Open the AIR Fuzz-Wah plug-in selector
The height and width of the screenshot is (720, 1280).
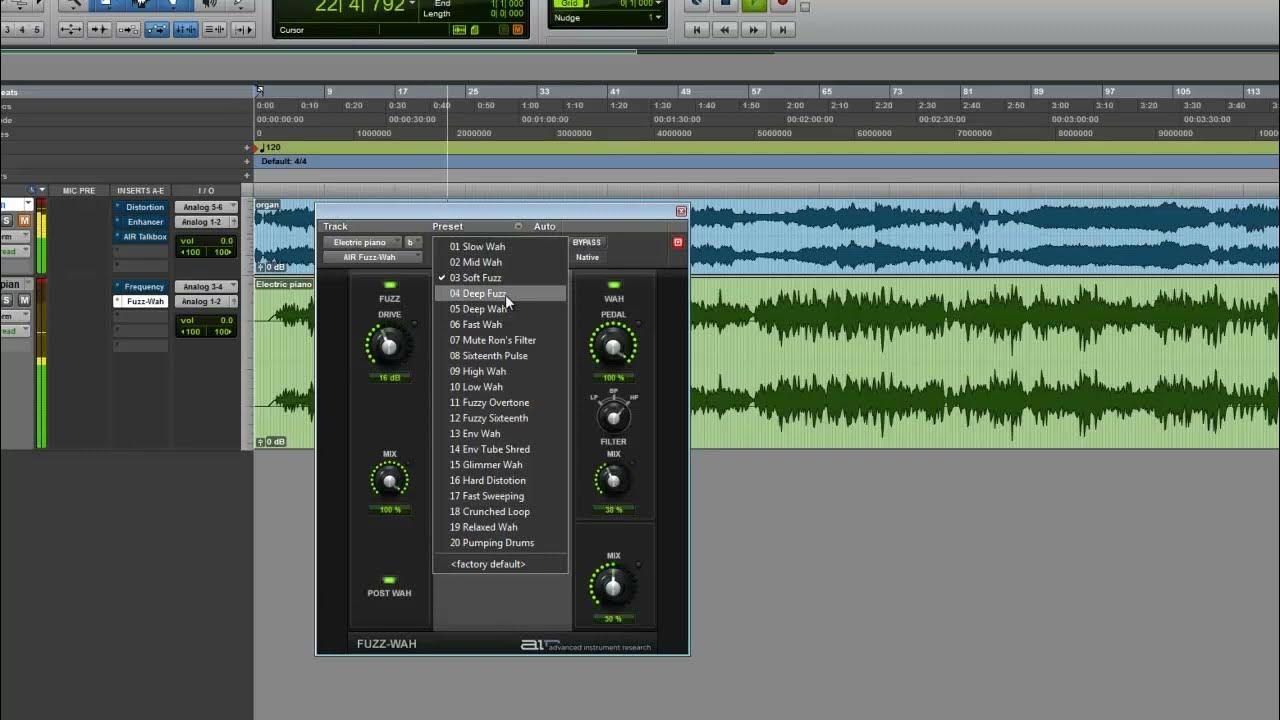click(372, 257)
